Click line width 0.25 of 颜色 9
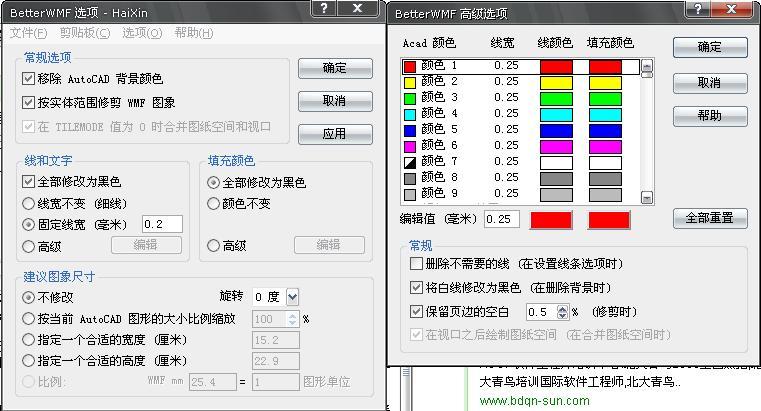This screenshot has height=411, width=761. click(506, 193)
